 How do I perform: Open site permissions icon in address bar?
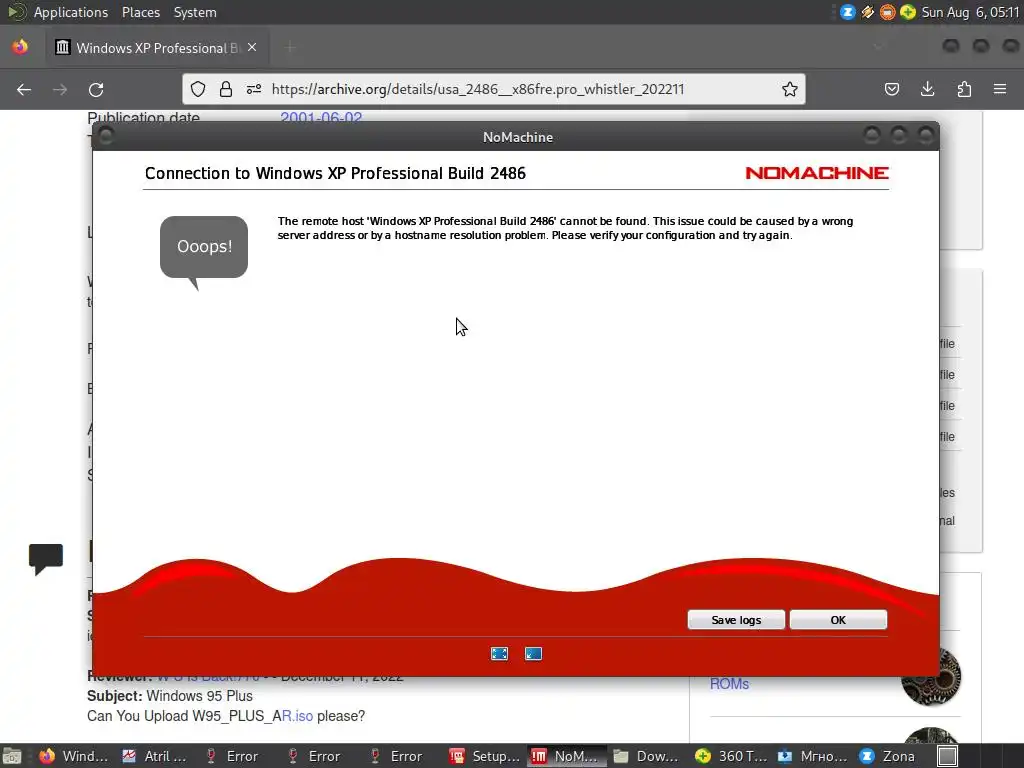point(254,89)
